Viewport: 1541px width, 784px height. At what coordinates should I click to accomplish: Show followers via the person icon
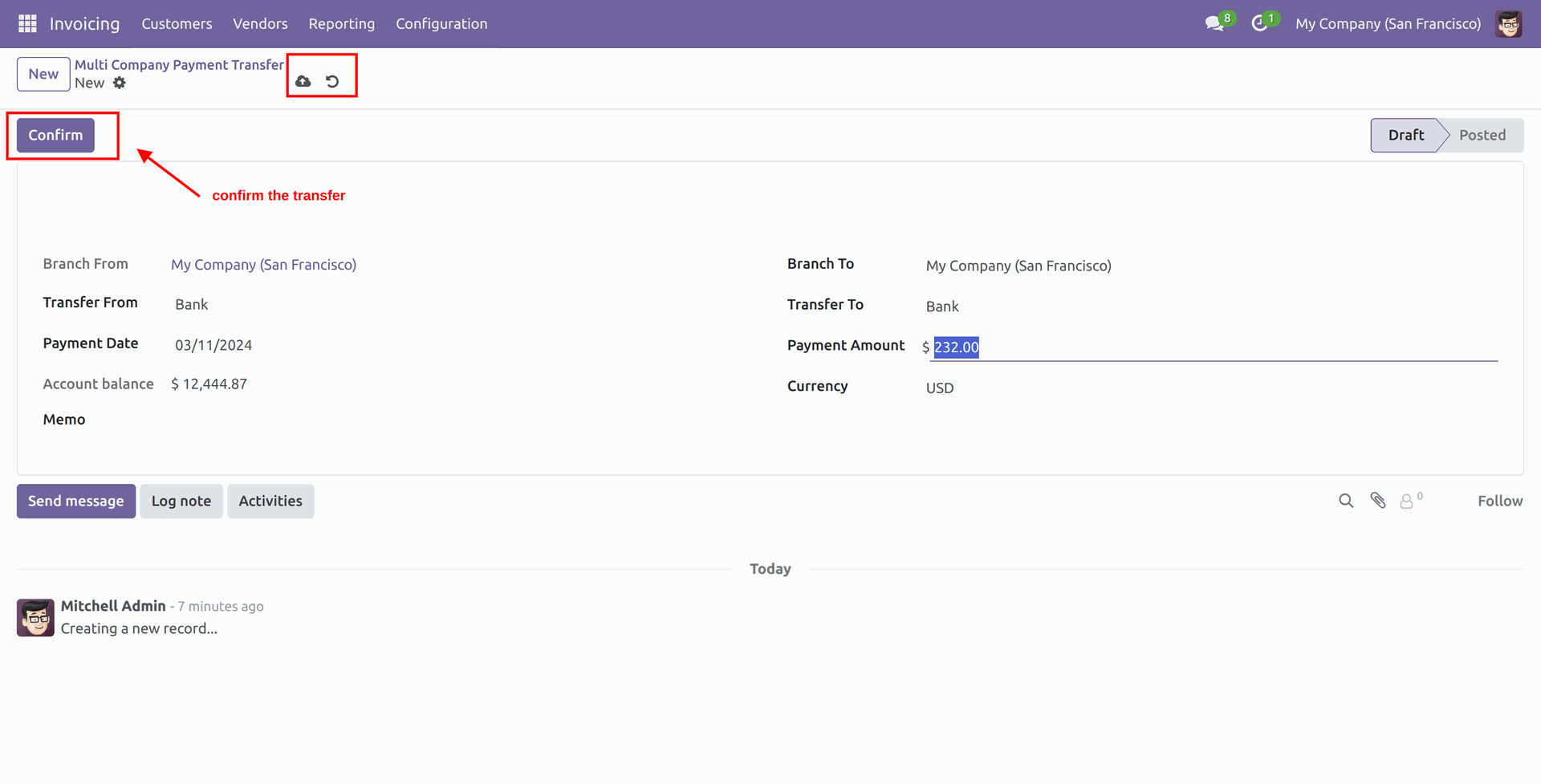pyautogui.click(x=1407, y=501)
